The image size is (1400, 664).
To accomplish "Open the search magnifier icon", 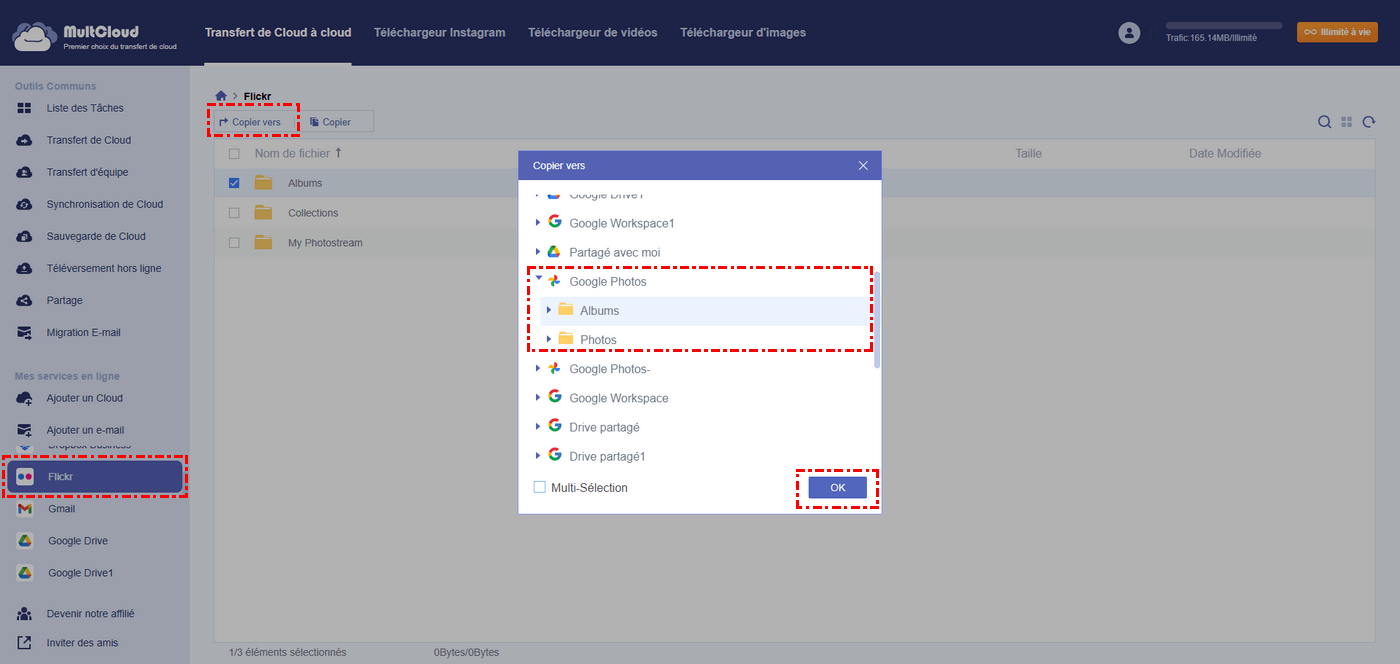I will click(x=1324, y=122).
